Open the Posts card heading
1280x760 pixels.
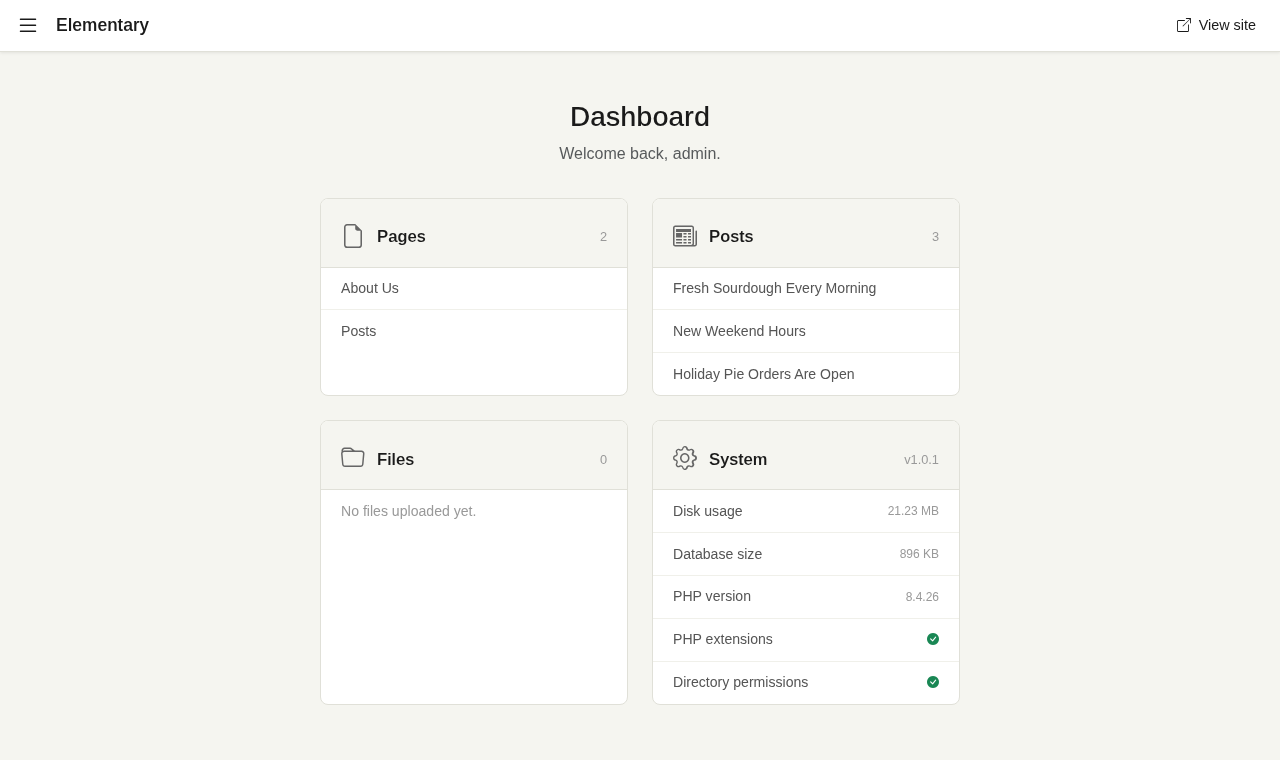(x=731, y=237)
